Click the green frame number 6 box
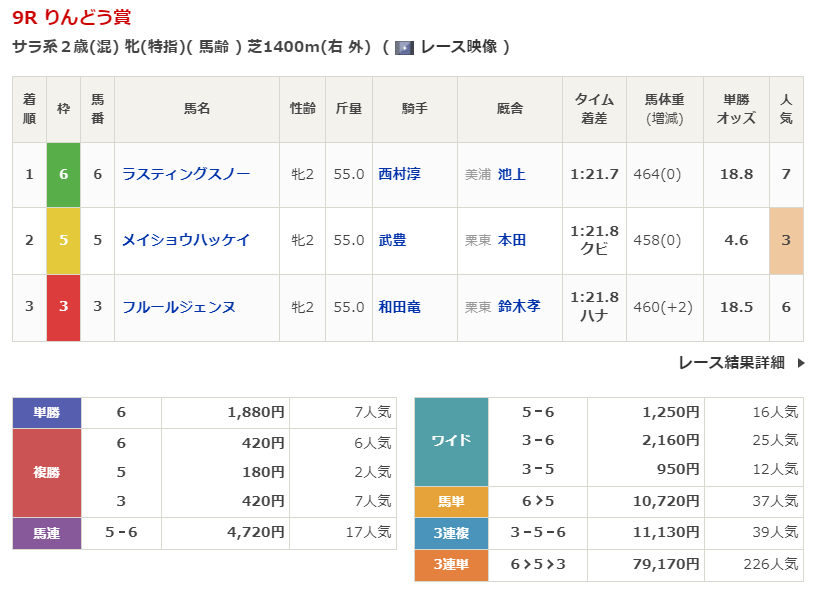818x591 pixels. point(64,174)
